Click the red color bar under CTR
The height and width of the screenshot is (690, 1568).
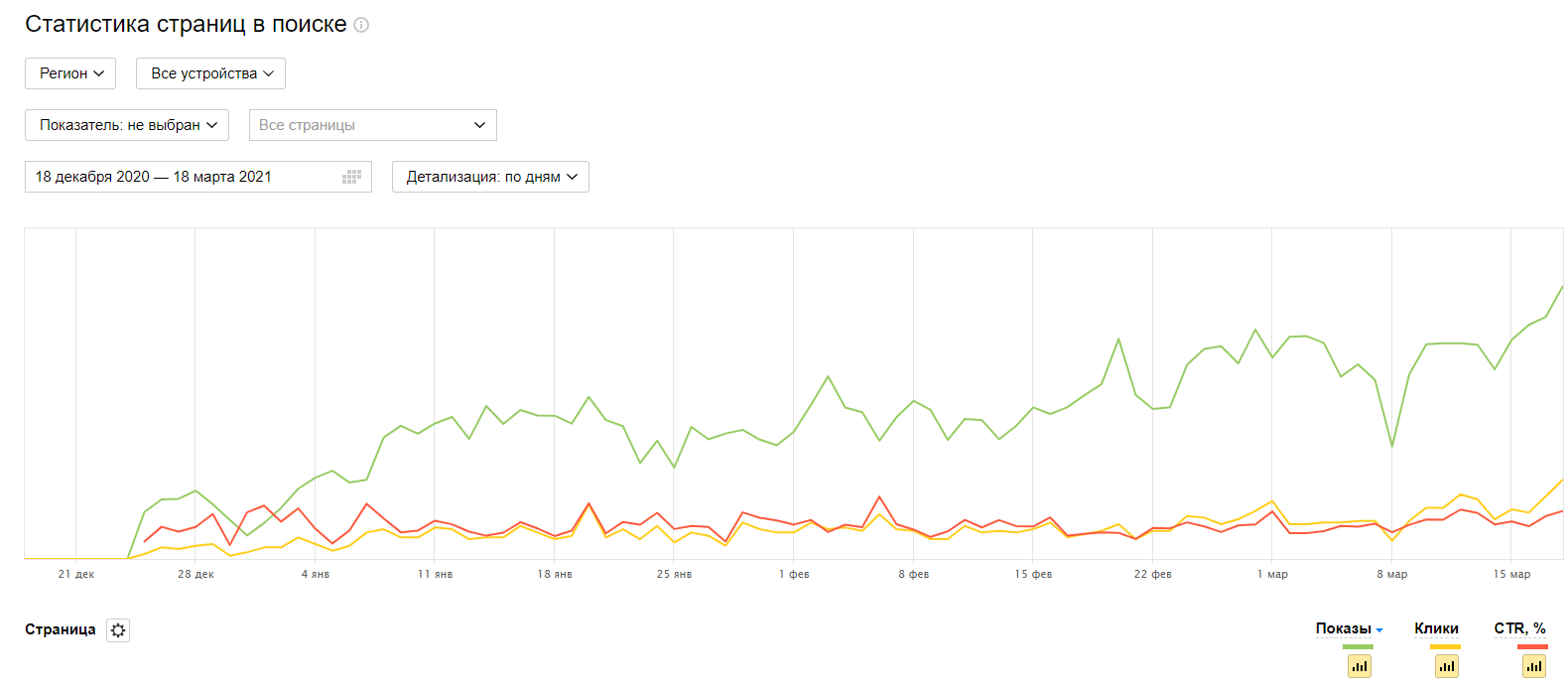click(x=1532, y=646)
